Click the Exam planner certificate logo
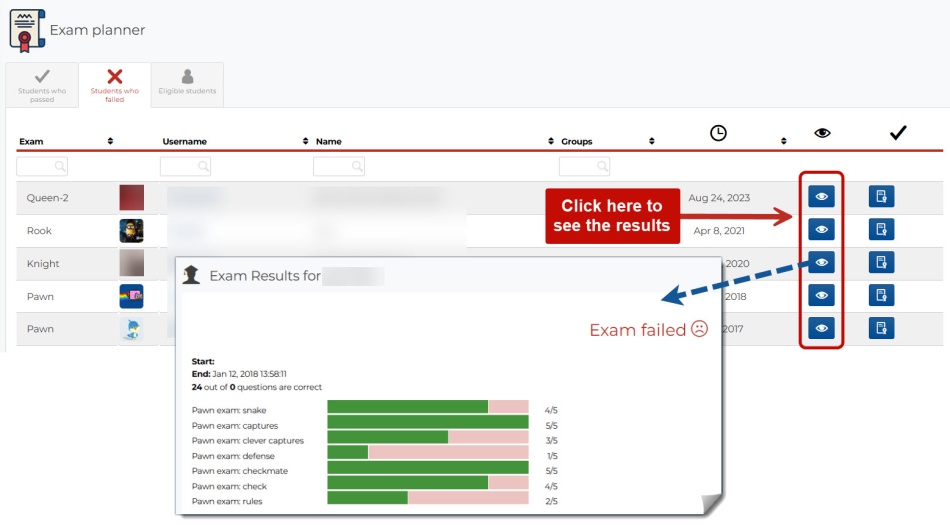The height and width of the screenshot is (525, 950). [26, 29]
